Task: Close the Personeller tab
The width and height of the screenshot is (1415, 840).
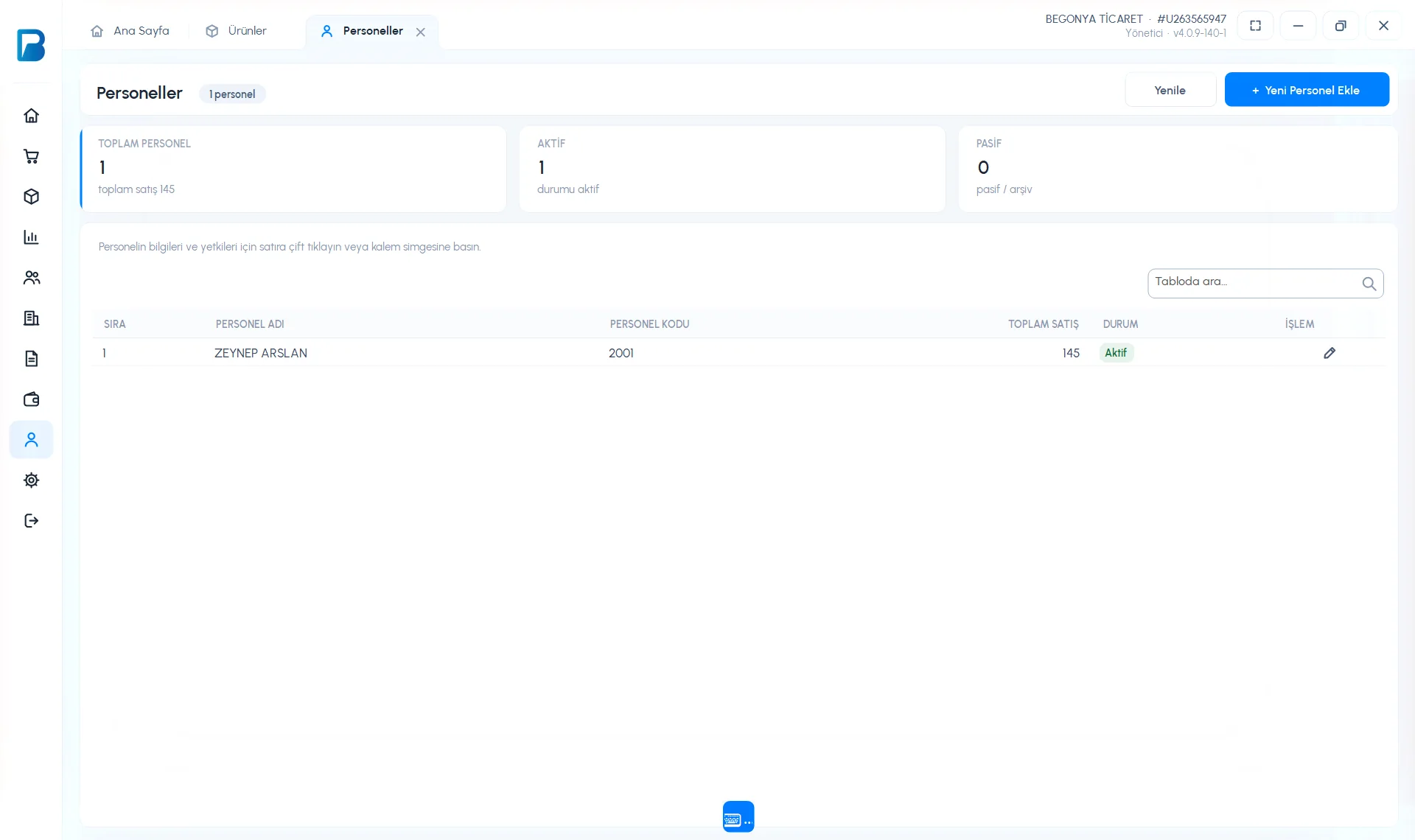Action: pyautogui.click(x=420, y=32)
